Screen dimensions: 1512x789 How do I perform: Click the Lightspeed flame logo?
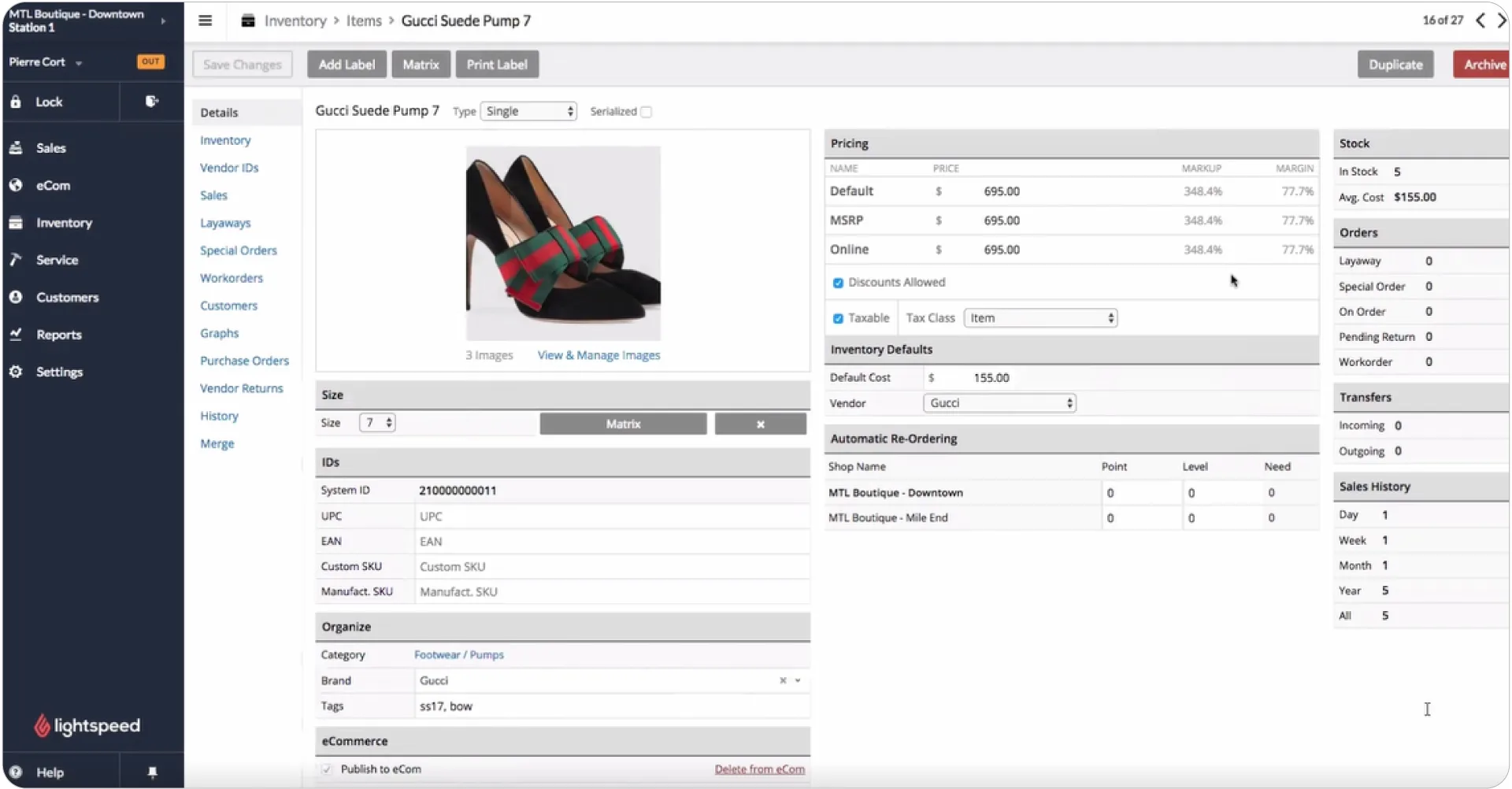tap(42, 725)
